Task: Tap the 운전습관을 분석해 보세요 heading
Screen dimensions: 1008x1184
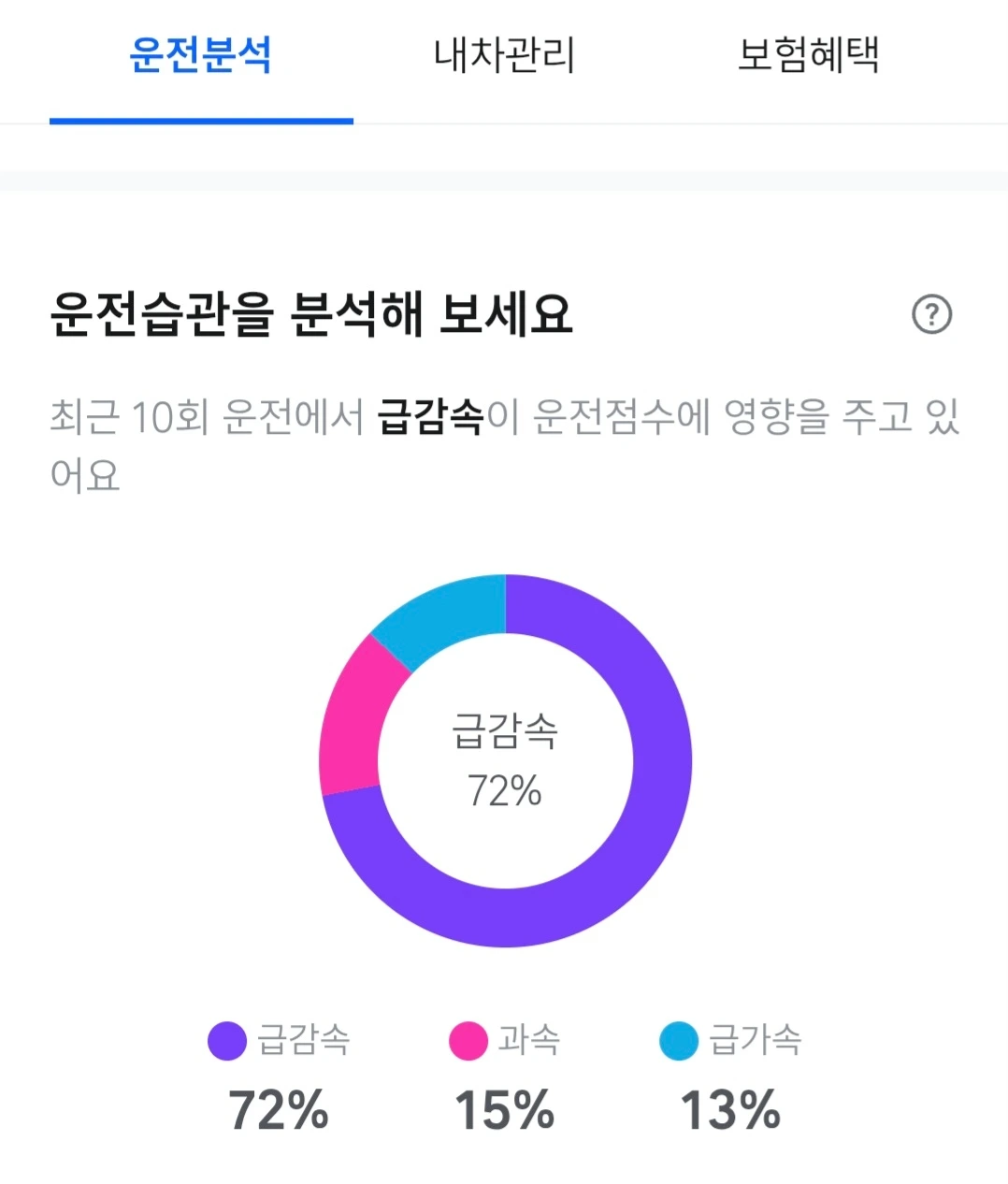Action: tap(310, 314)
